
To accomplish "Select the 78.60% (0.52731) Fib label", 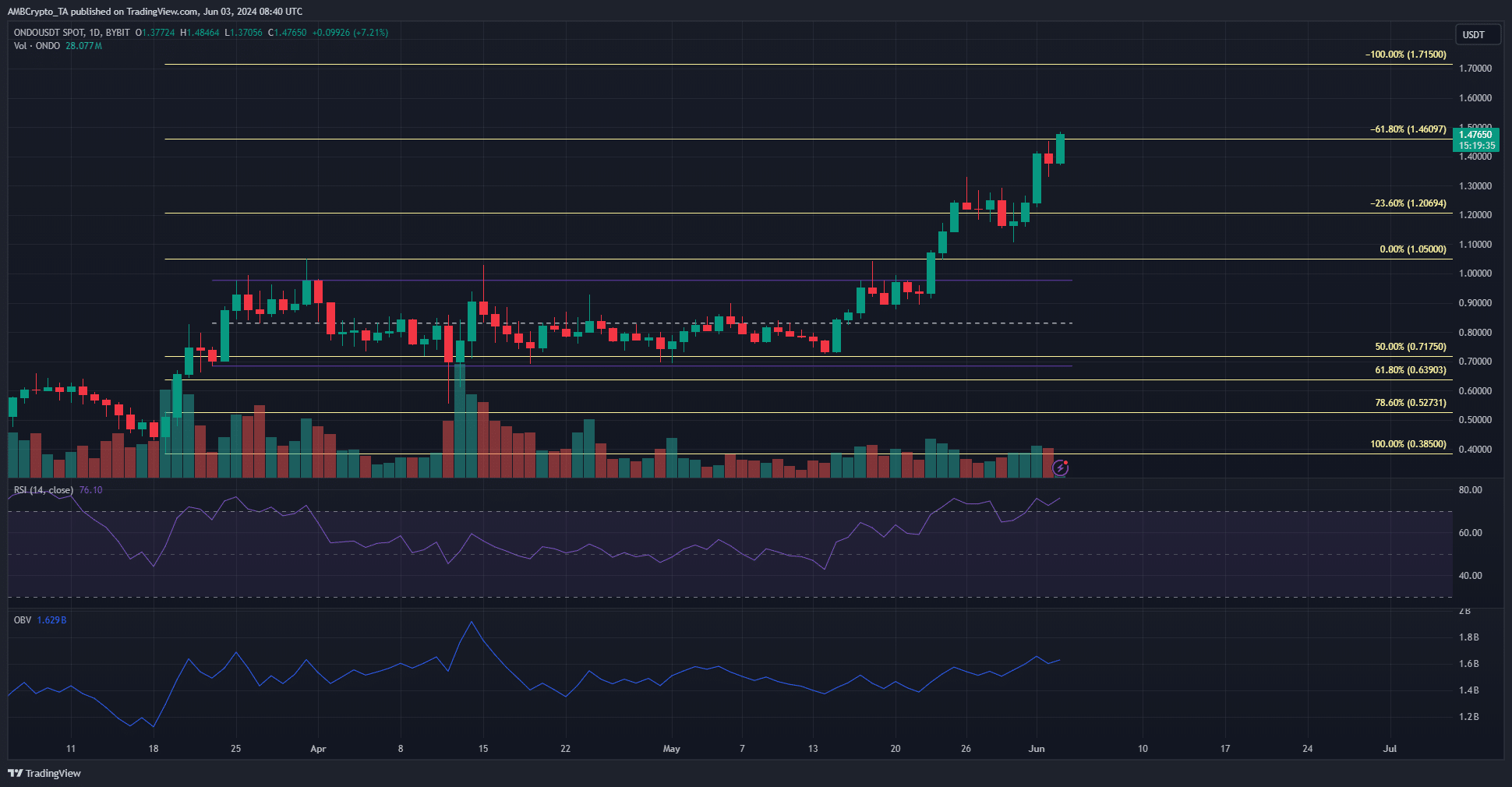I will 1410,403.
